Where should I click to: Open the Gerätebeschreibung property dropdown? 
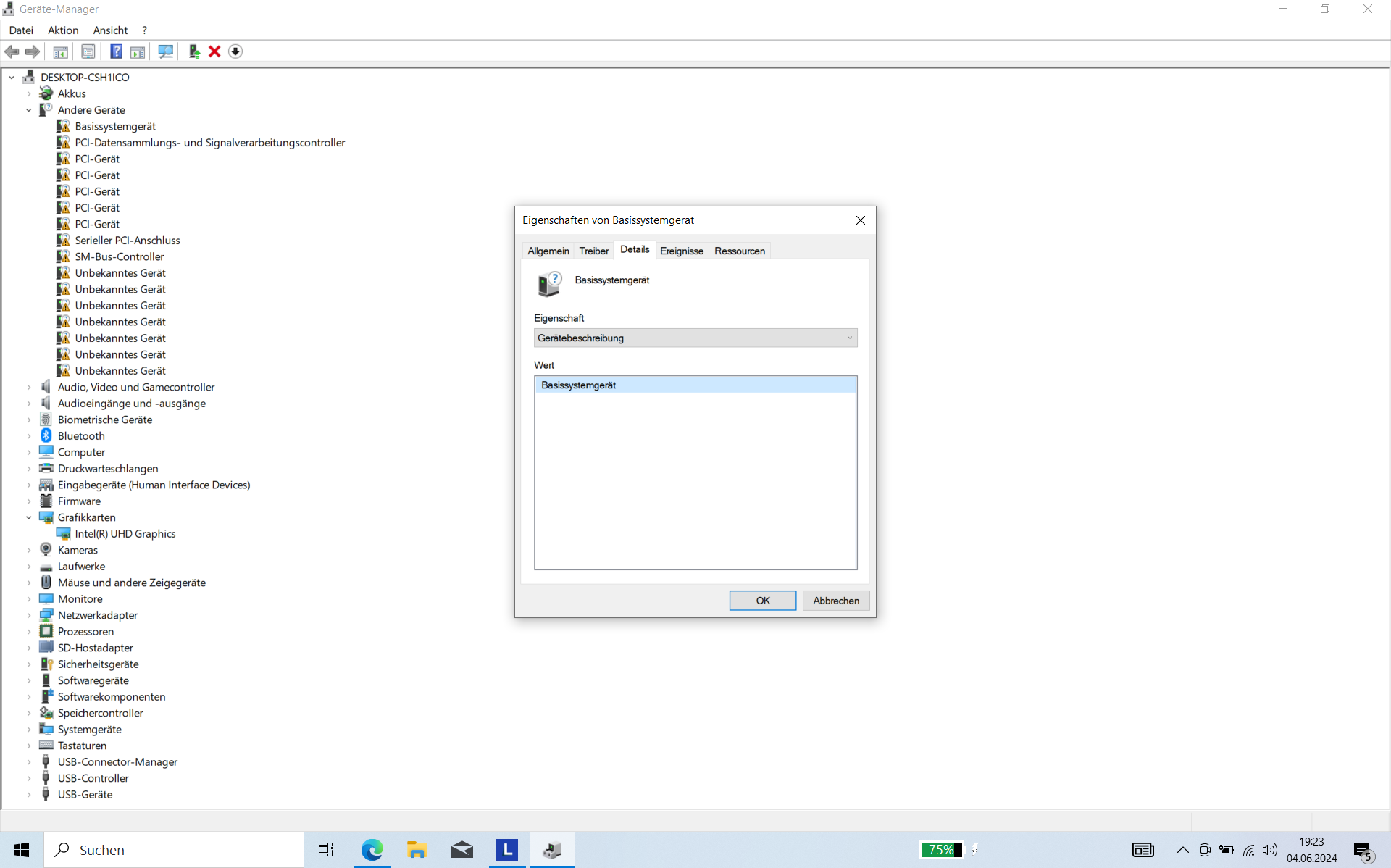pos(695,338)
